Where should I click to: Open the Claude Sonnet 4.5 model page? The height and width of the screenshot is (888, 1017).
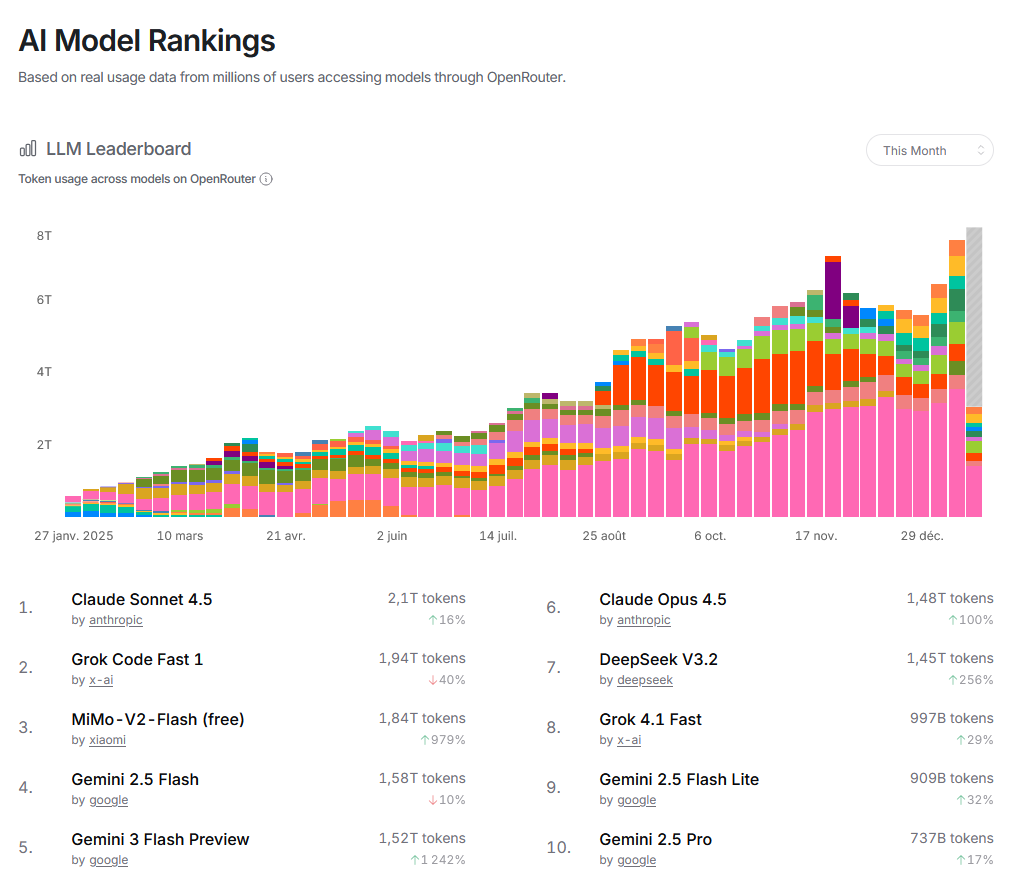pyautogui.click(x=142, y=600)
